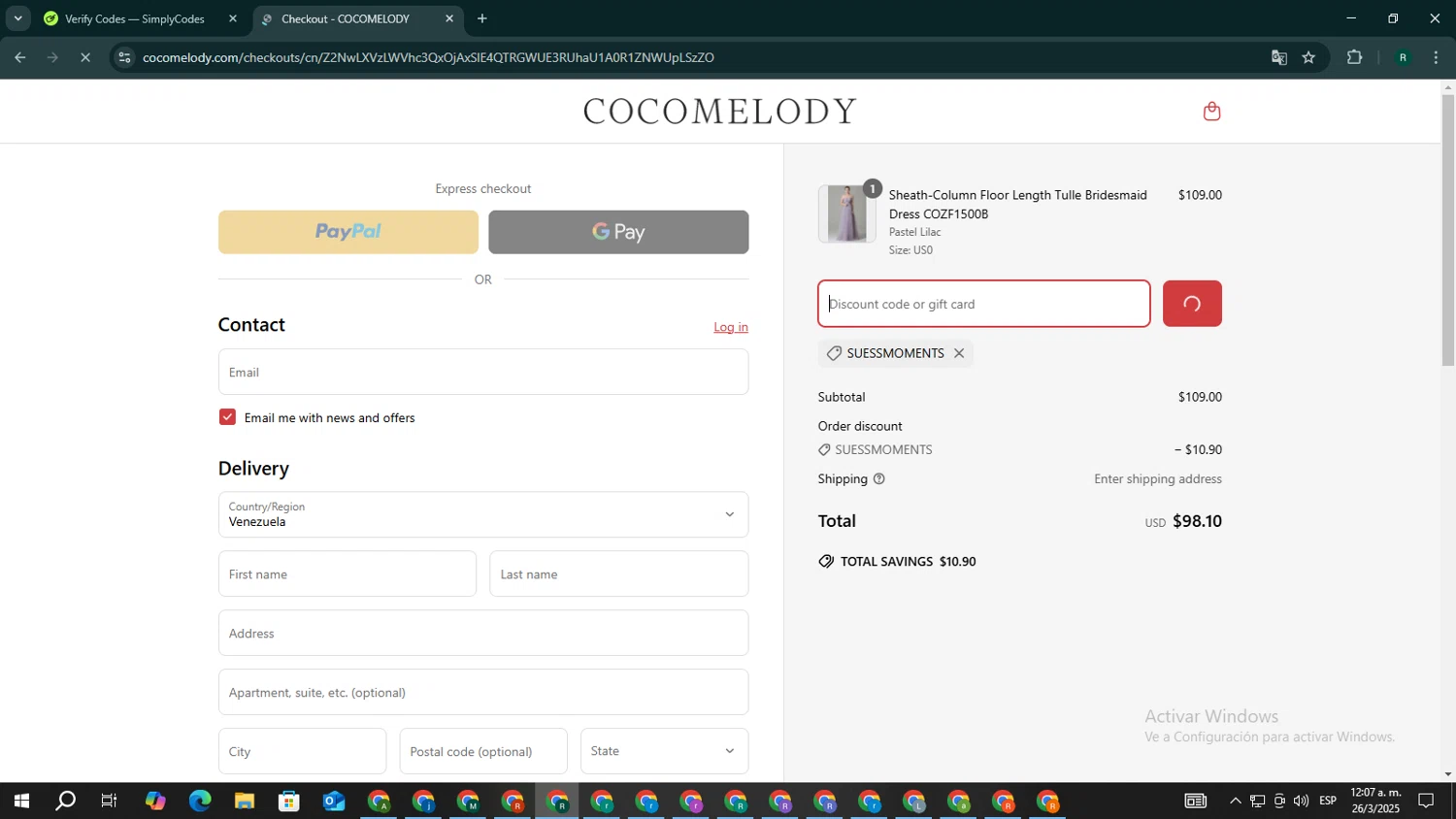Open the network status tray icon
The image size is (1456, 819).
click(x=1257, y=802)
